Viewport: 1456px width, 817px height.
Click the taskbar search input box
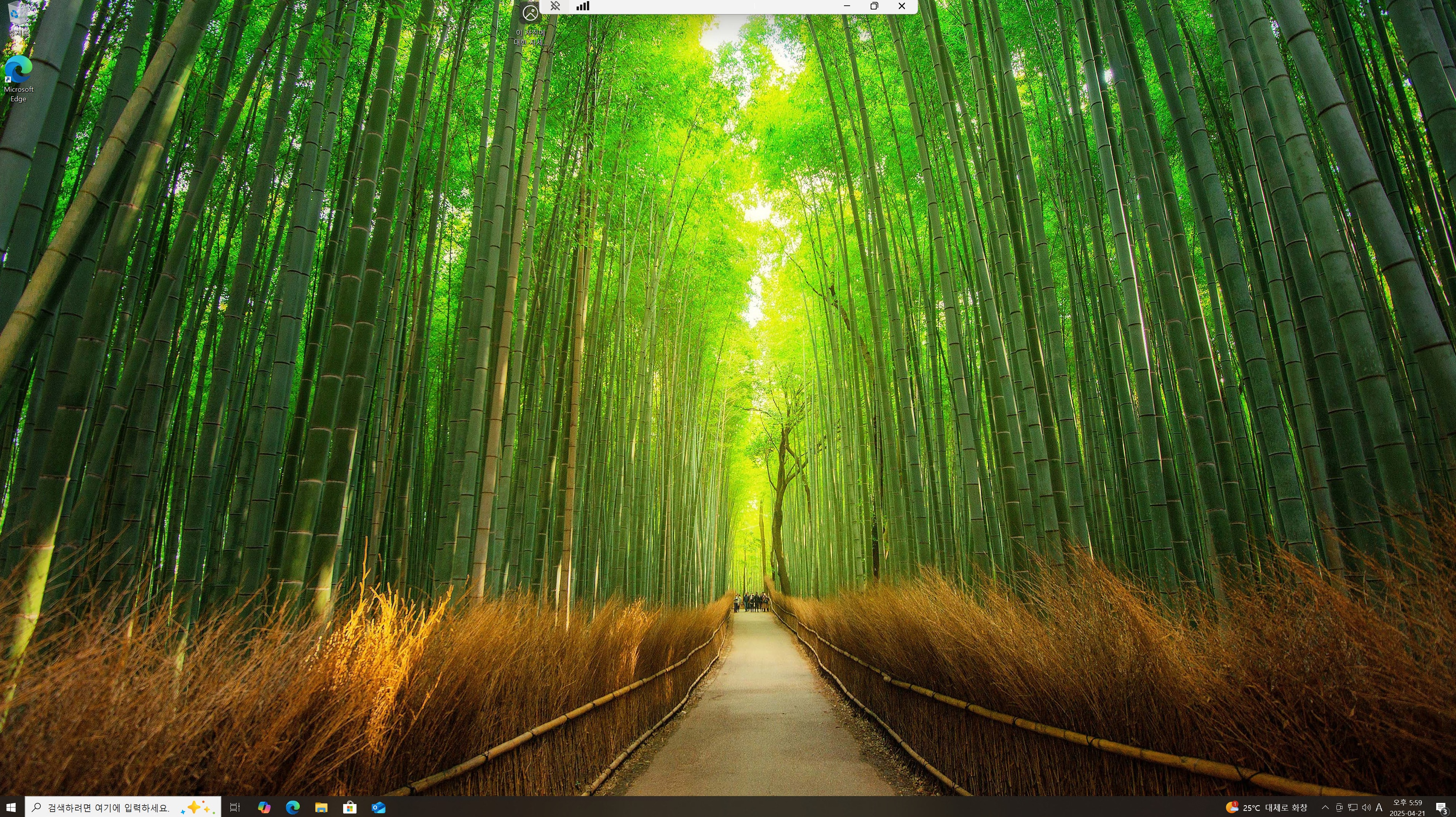tap(107, 807)
